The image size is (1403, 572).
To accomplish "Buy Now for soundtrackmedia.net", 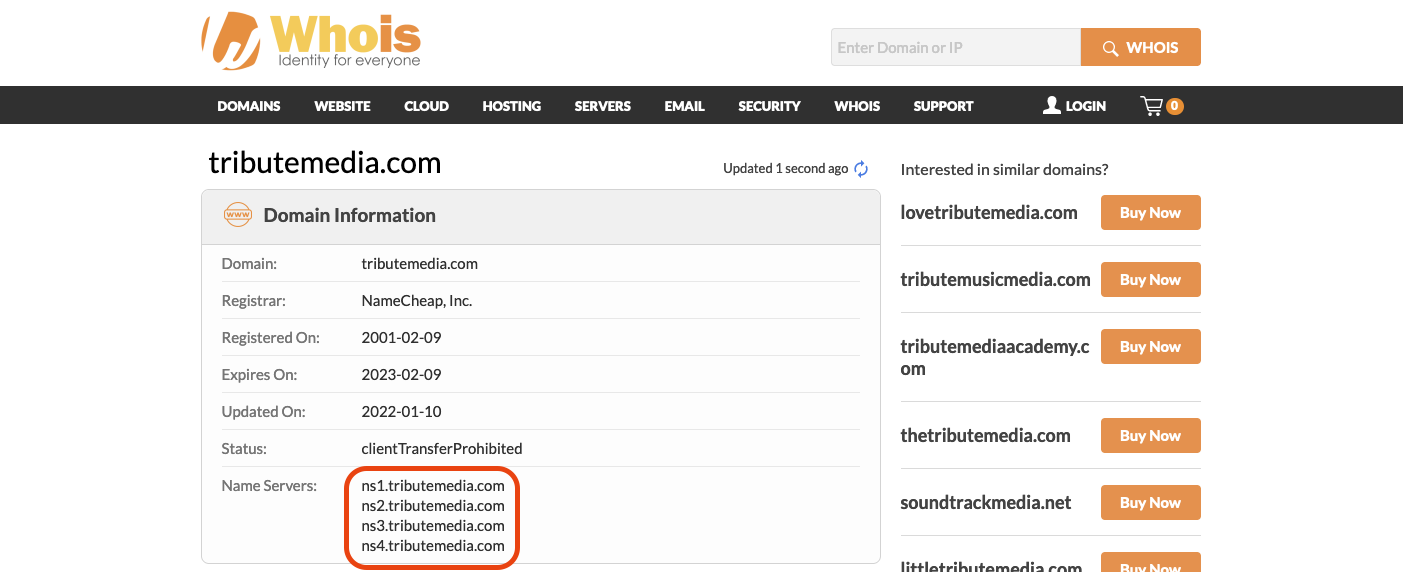I will (1150, 502).
